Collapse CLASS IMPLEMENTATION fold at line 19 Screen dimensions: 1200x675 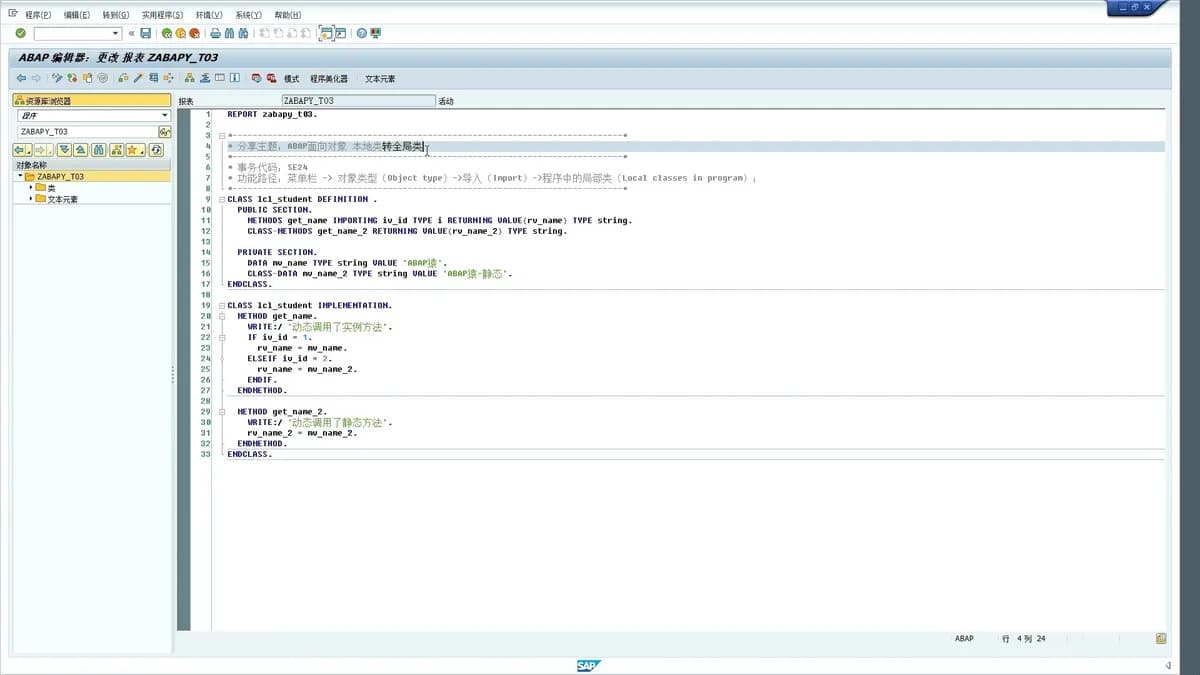[x=221, y=305]
